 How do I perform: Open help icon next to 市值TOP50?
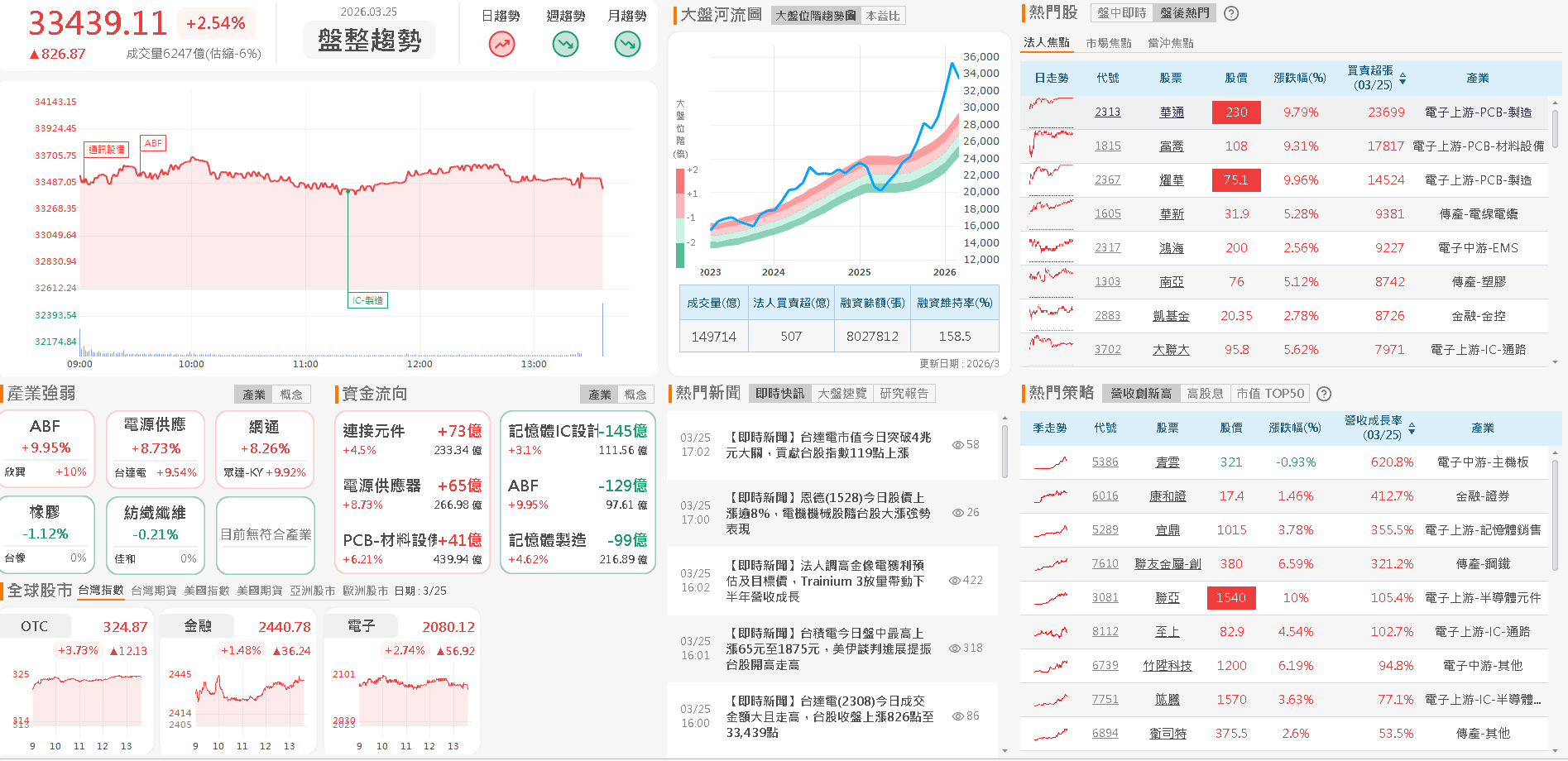tap(1323, 394)
